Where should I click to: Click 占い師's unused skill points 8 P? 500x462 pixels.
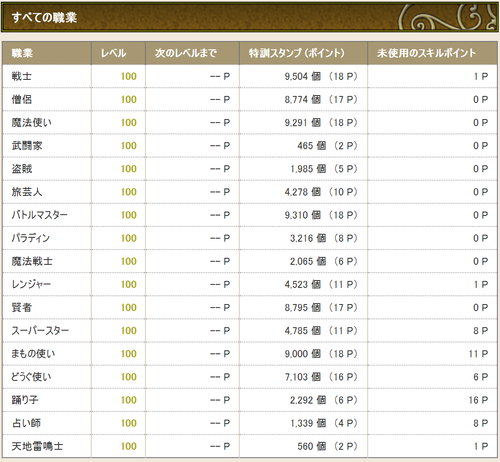(x=481, y=423)
